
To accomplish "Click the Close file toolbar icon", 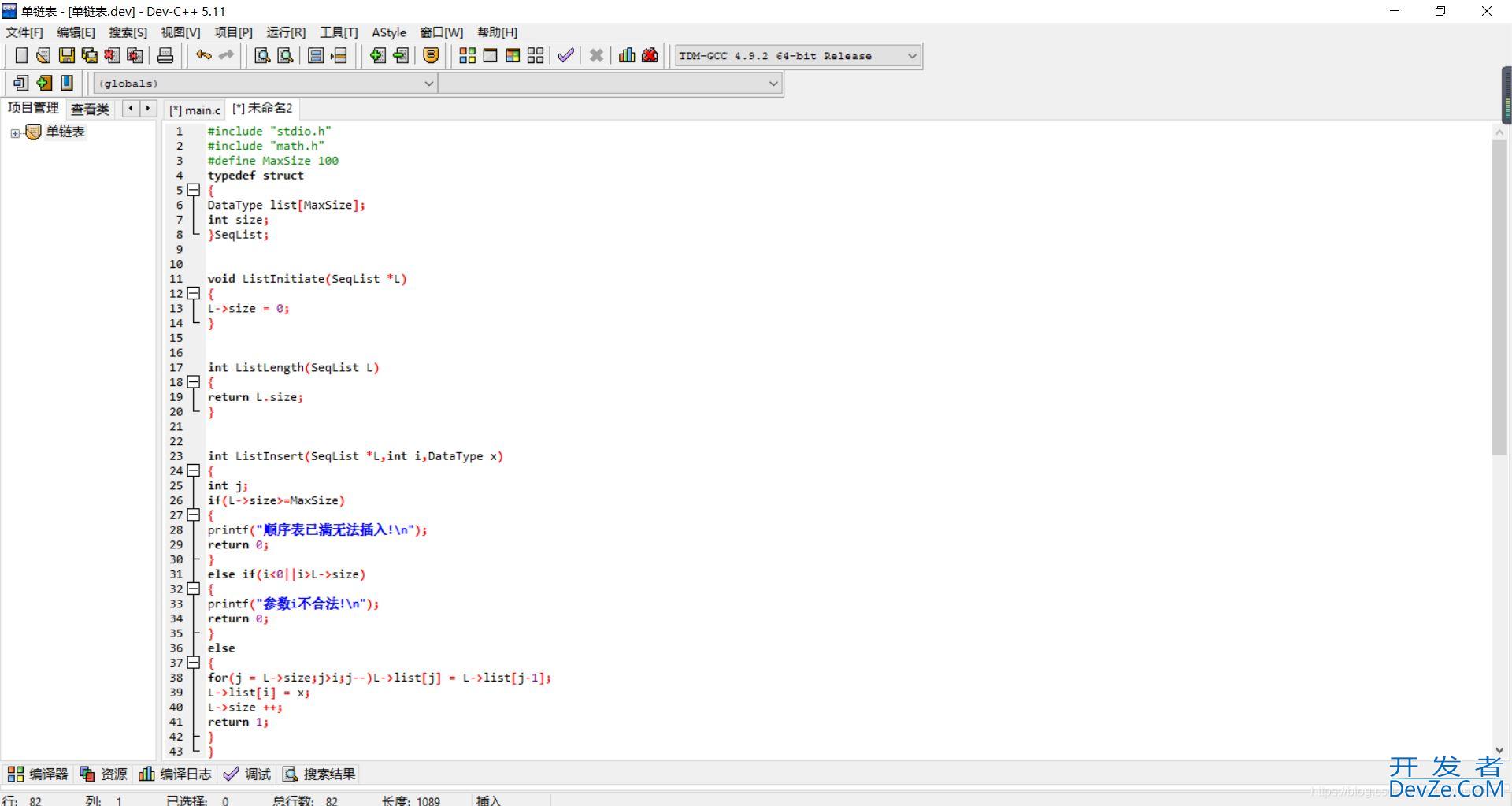I will [x=112, y=55].
